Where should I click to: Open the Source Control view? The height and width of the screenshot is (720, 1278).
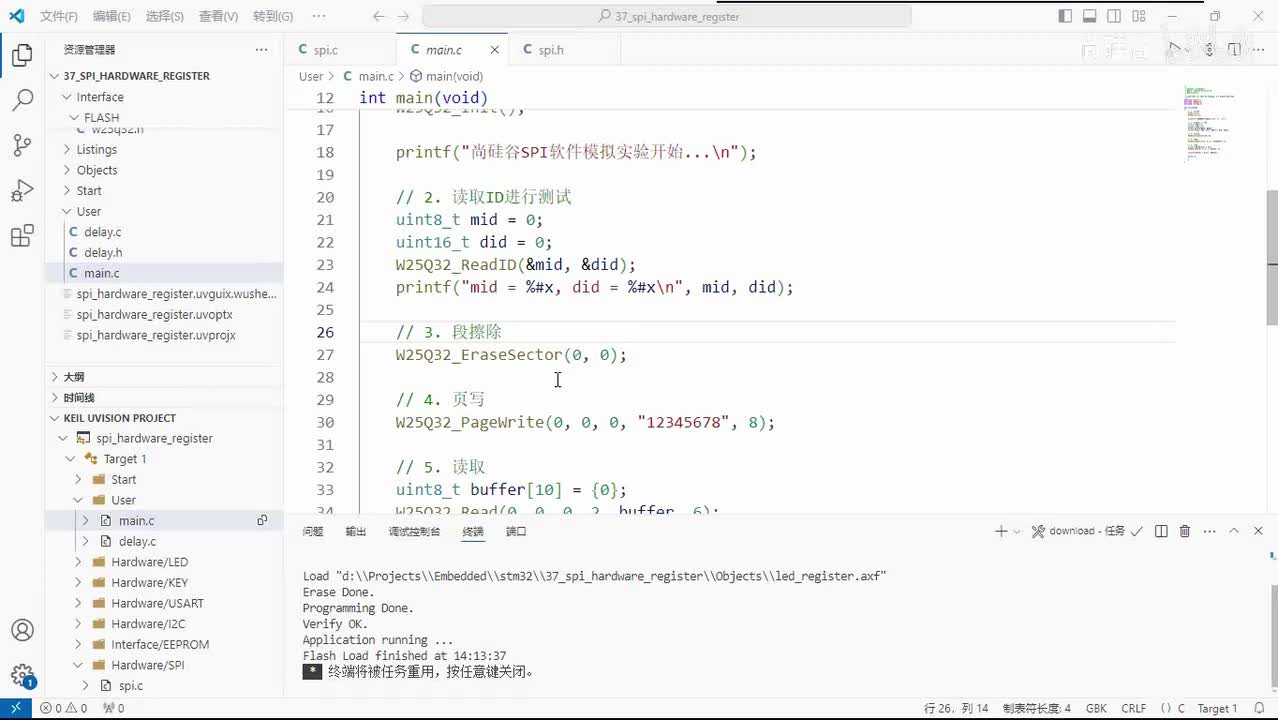(22, 146)
